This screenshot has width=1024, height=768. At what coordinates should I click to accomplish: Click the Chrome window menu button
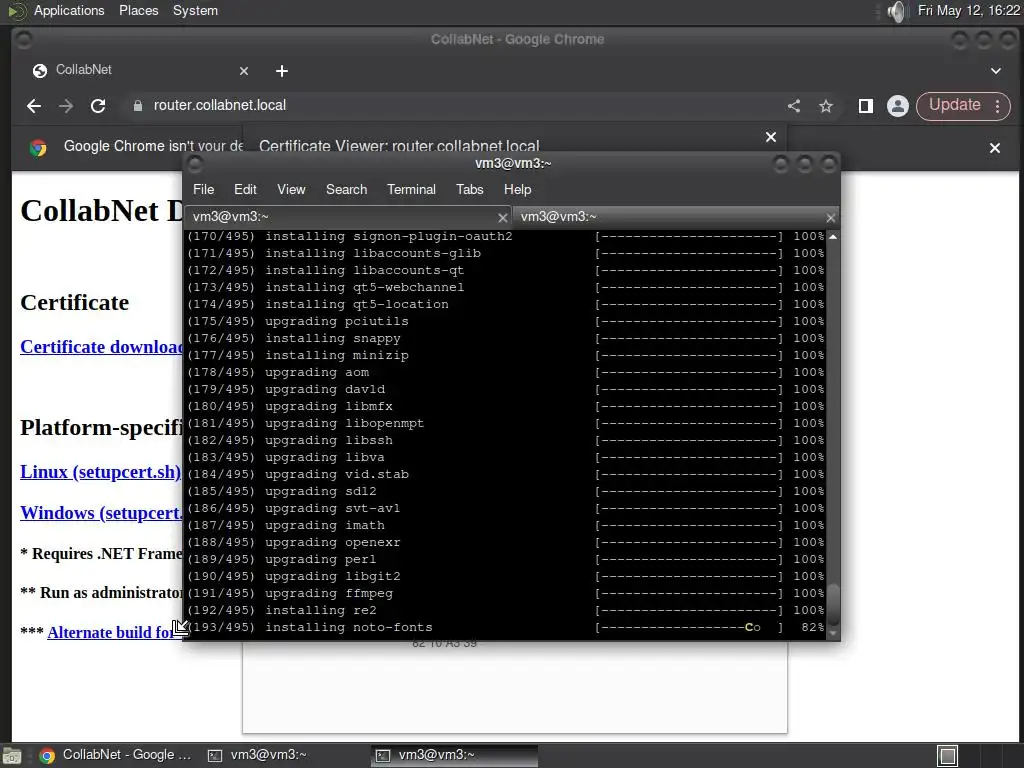[x=24, y=40]
